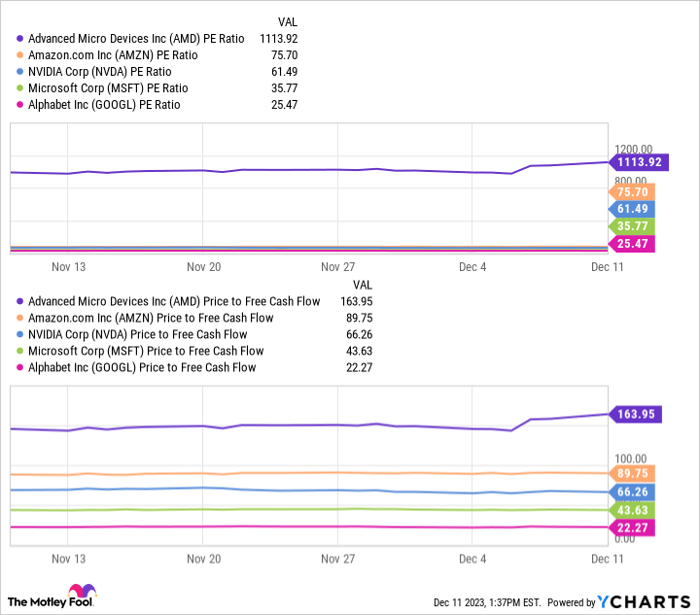Click the VAL header above cash flow values
700x615 pixels.
tap(362, 285)
